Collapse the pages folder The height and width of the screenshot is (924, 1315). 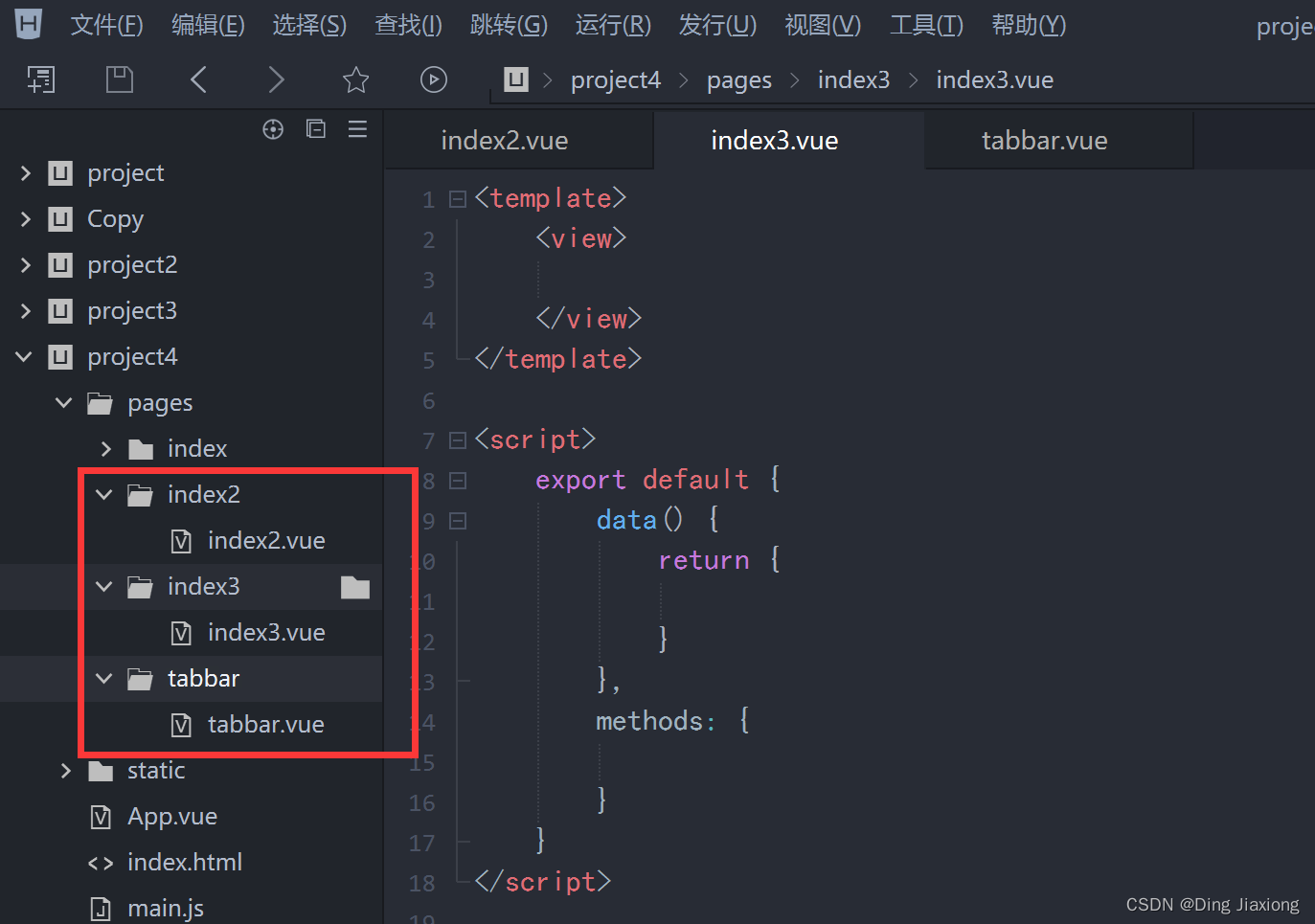[x=64, y=403]
